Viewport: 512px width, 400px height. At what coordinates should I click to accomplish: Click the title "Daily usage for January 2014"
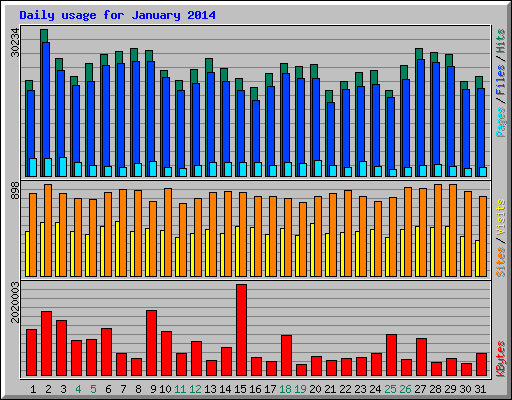coord(117,15)
